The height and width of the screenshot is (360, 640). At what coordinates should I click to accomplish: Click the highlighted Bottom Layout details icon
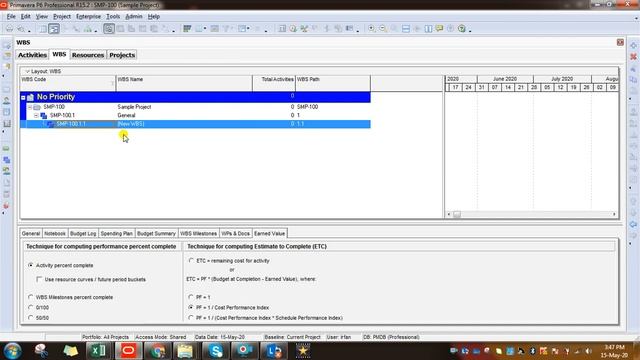tap(109, 29)
